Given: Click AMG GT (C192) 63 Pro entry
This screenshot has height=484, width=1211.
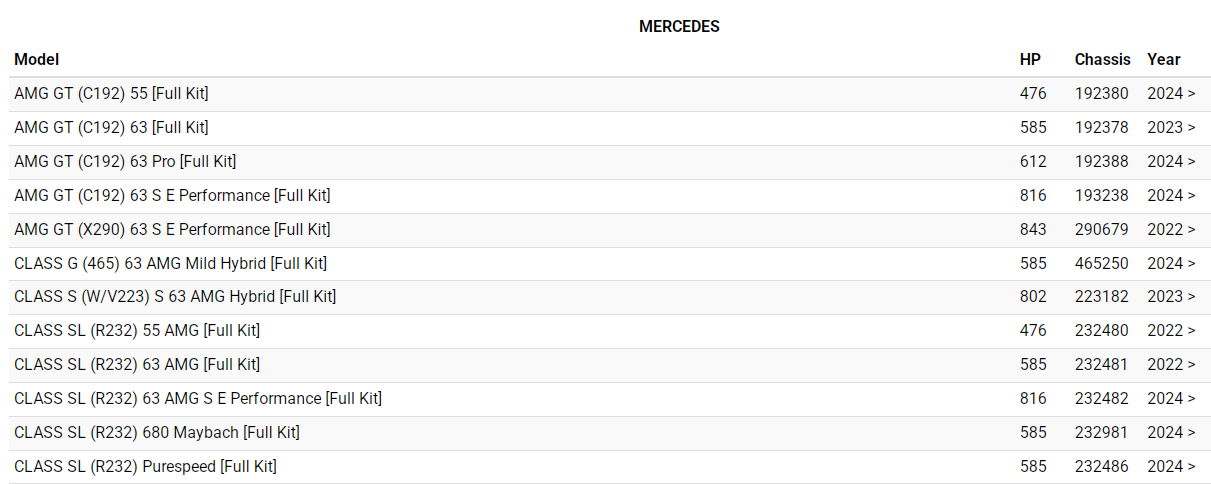Looking at the screenshot, I should click(125, 162).
